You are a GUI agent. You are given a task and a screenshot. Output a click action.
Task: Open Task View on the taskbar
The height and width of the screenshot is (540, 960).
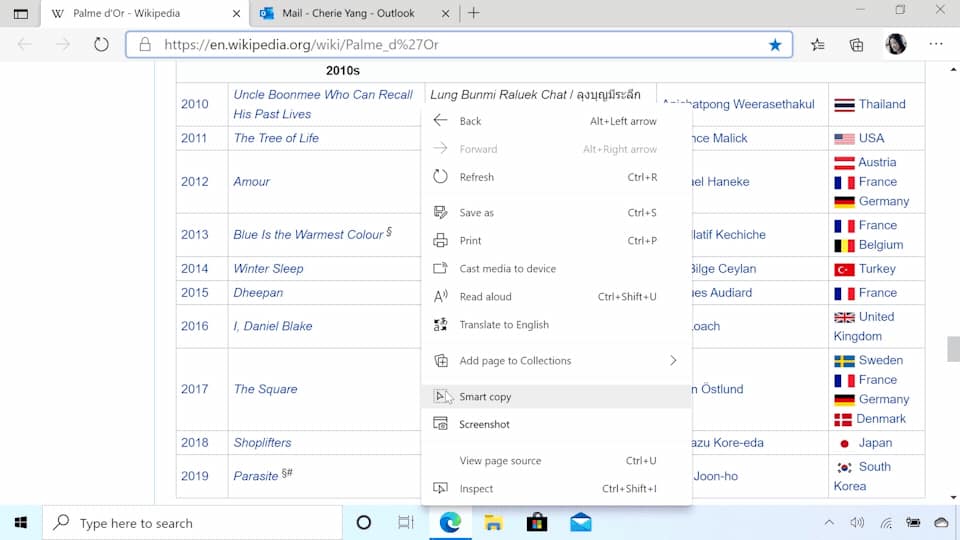pos(405,523)
